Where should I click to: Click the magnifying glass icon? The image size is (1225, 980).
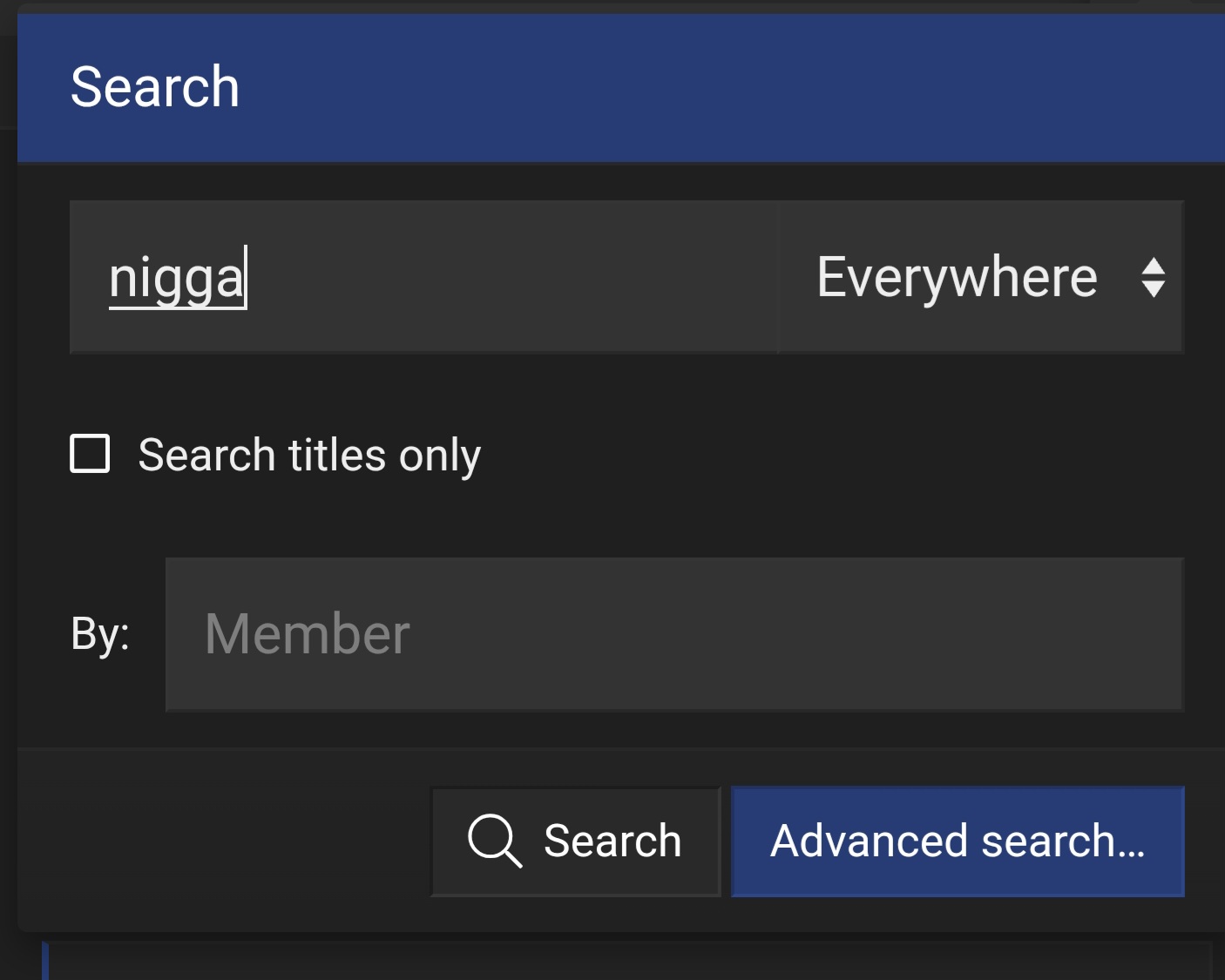point(494,841)
